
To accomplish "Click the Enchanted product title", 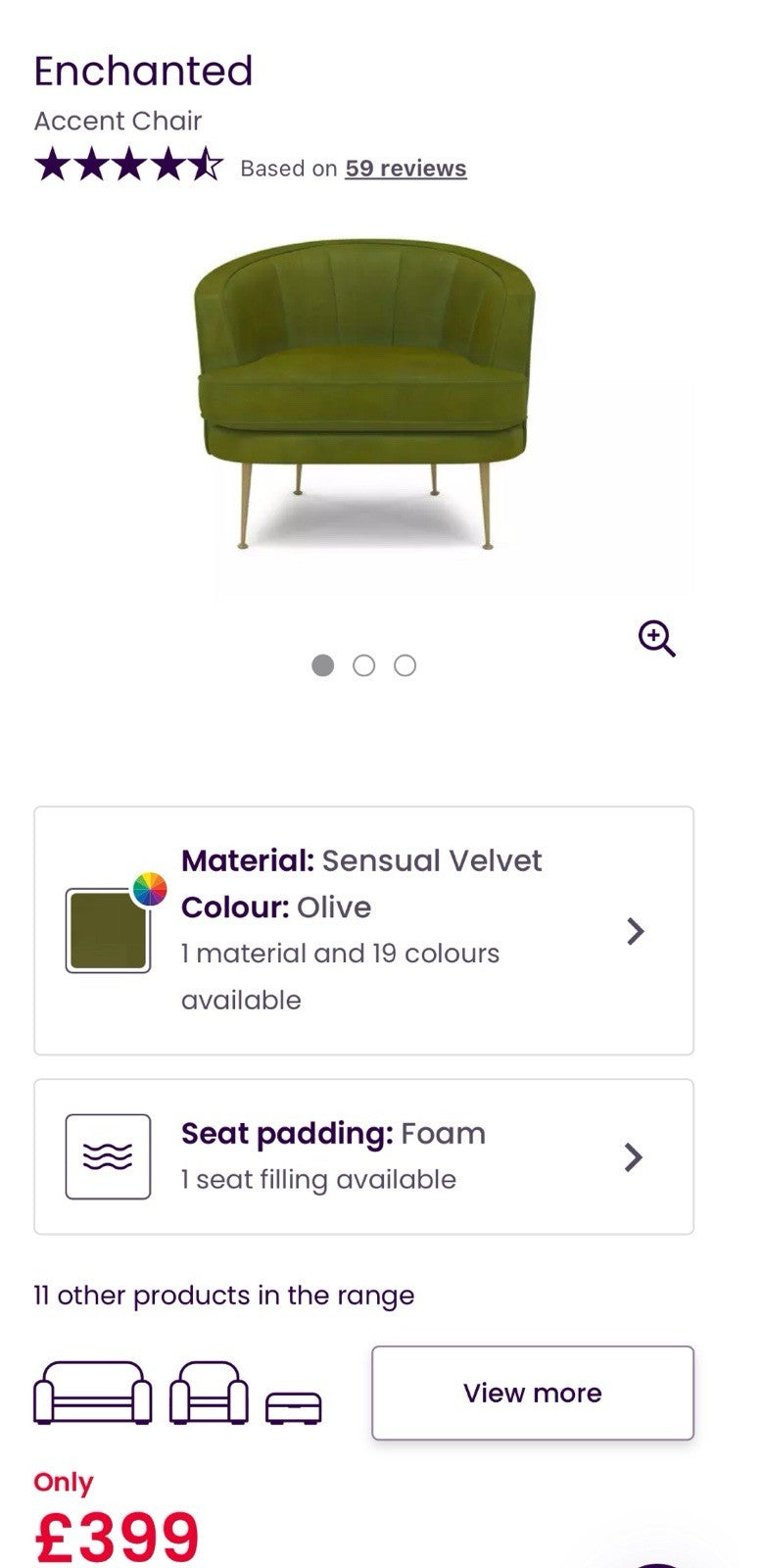I will coord(143,71).
